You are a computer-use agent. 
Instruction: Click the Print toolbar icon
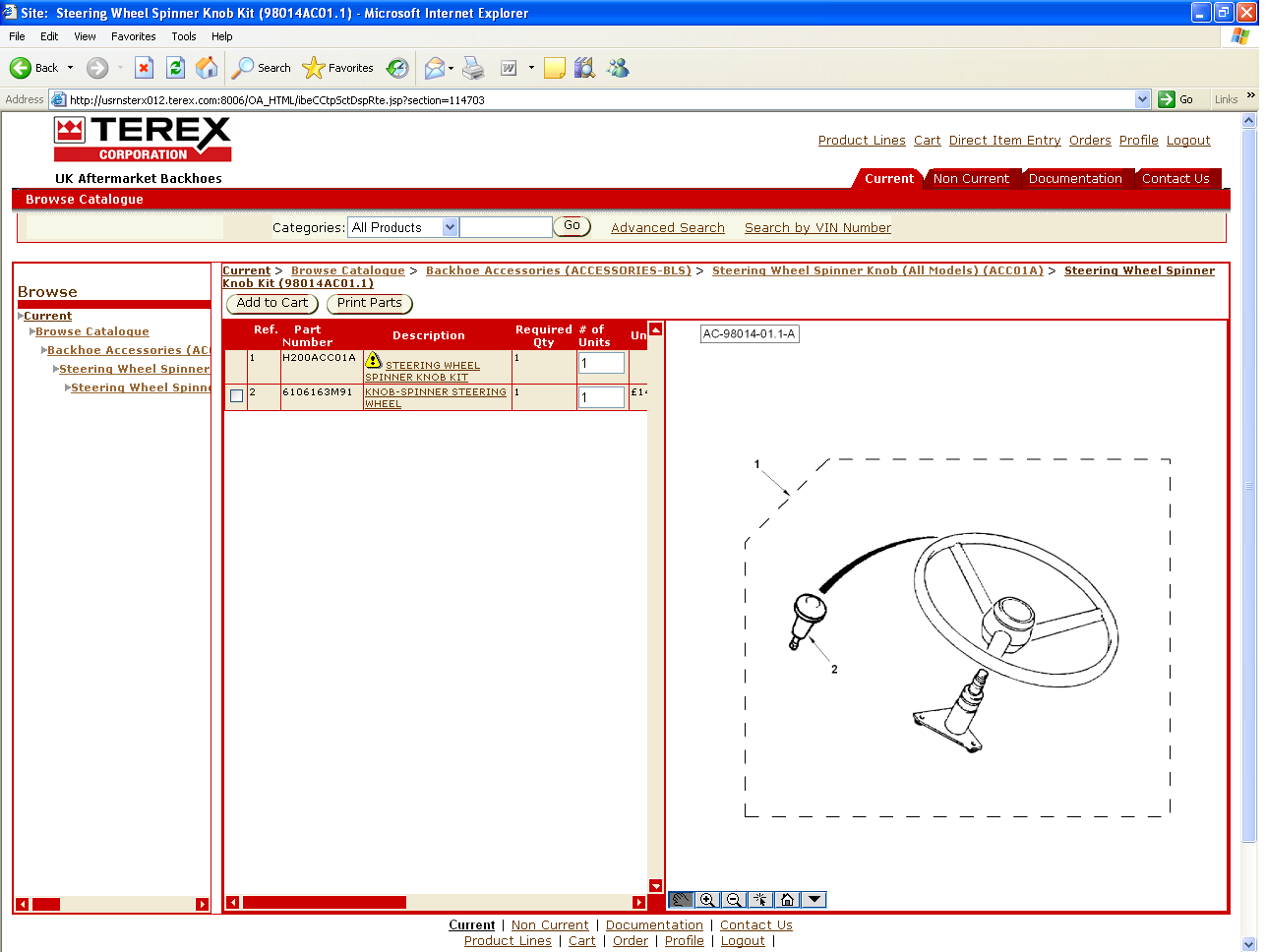coord(474,68)
